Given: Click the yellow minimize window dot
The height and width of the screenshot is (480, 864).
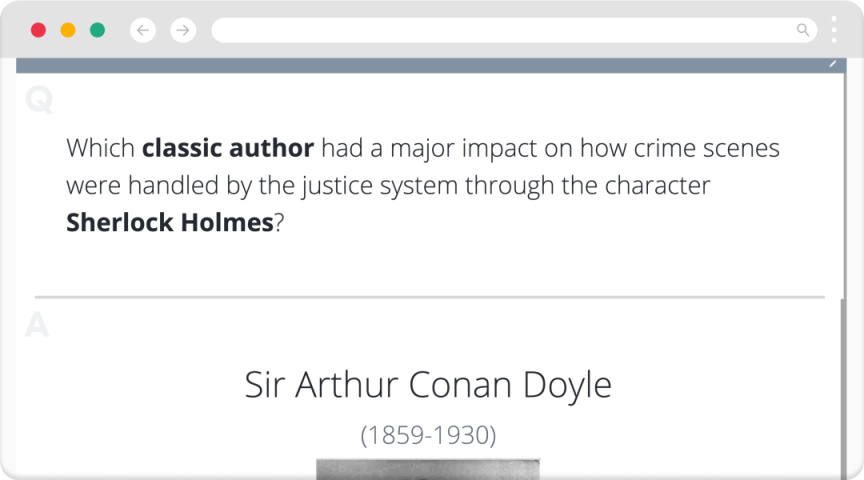Looking at the screenshot, I should (68, 30).
